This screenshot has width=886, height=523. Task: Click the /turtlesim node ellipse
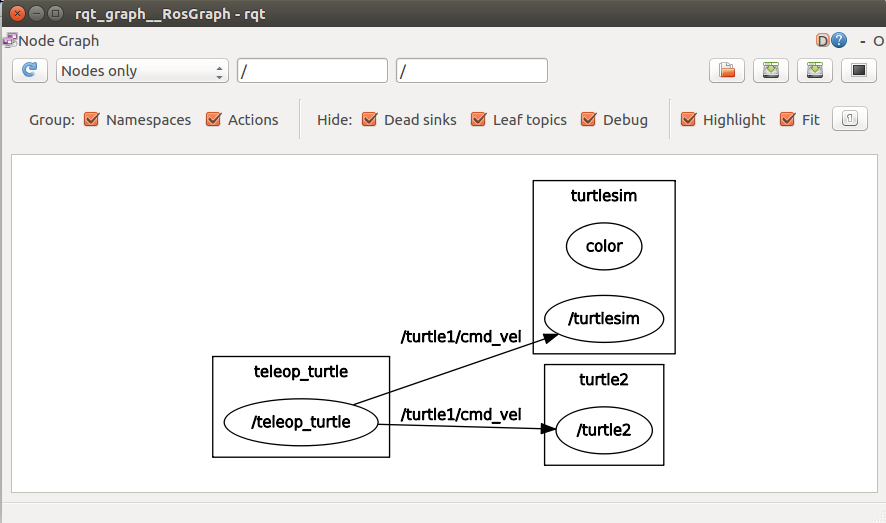604,319
